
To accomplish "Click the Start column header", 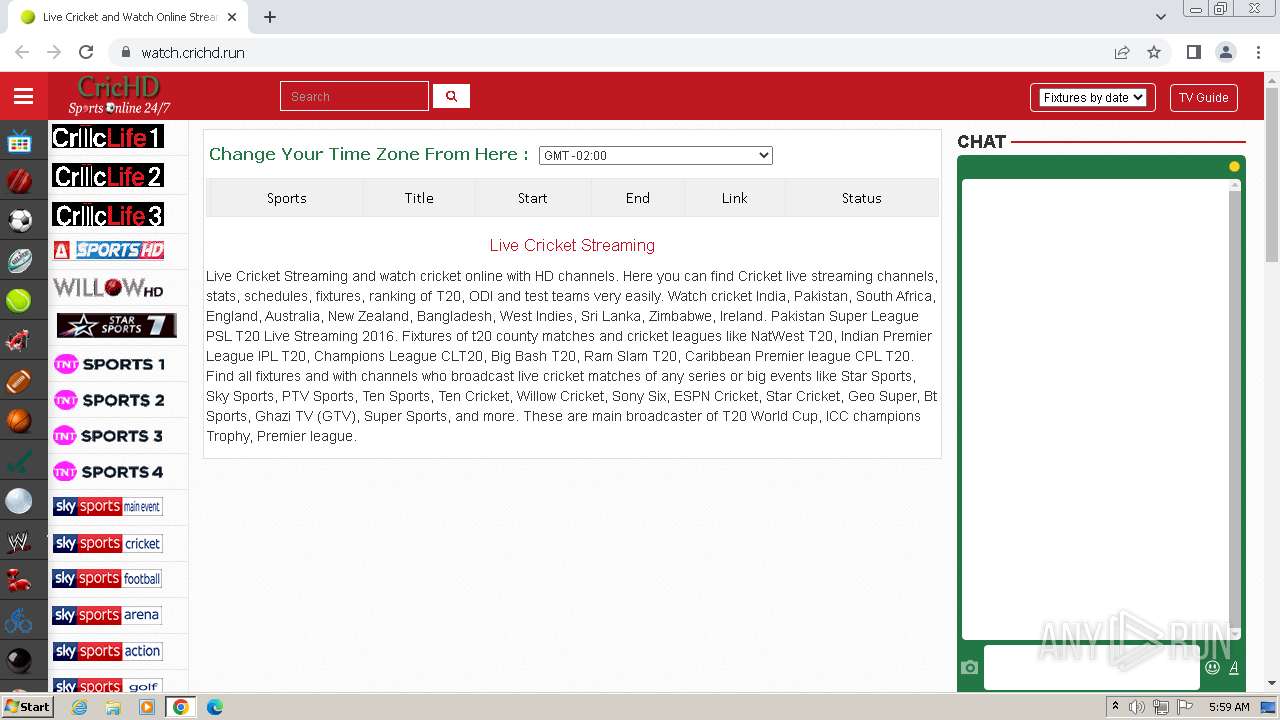I will coord(532,198).
